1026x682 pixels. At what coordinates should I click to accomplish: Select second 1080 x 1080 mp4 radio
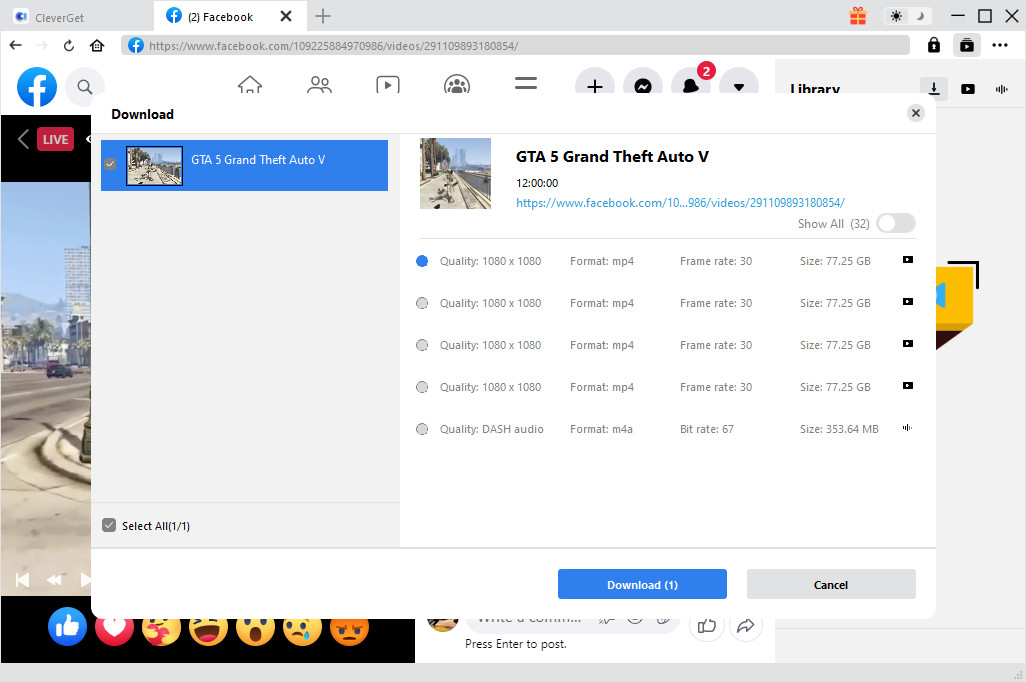[x=422, y=303]
